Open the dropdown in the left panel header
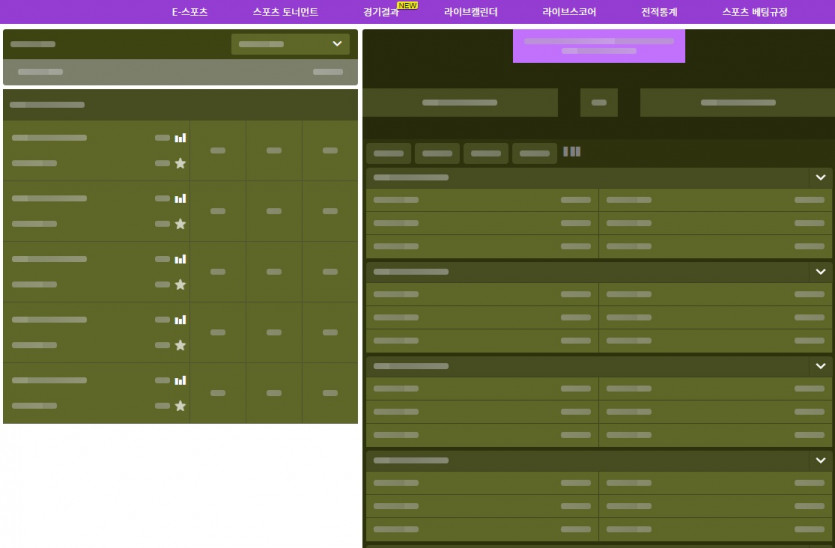The image size is (835, 548). point(290,44)
